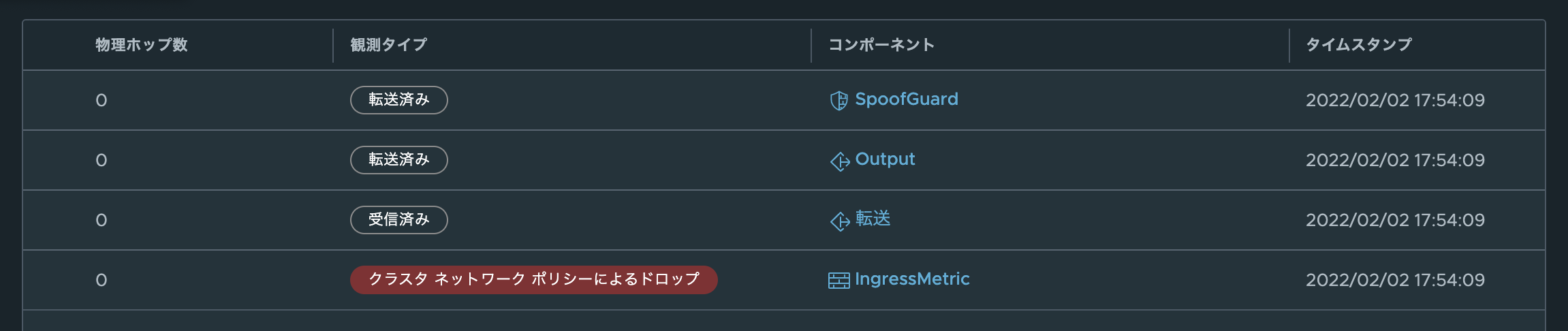
Task: Sort by the 物理ホップ数 column header
Action: pyautogui.click(x=141, y=45)
